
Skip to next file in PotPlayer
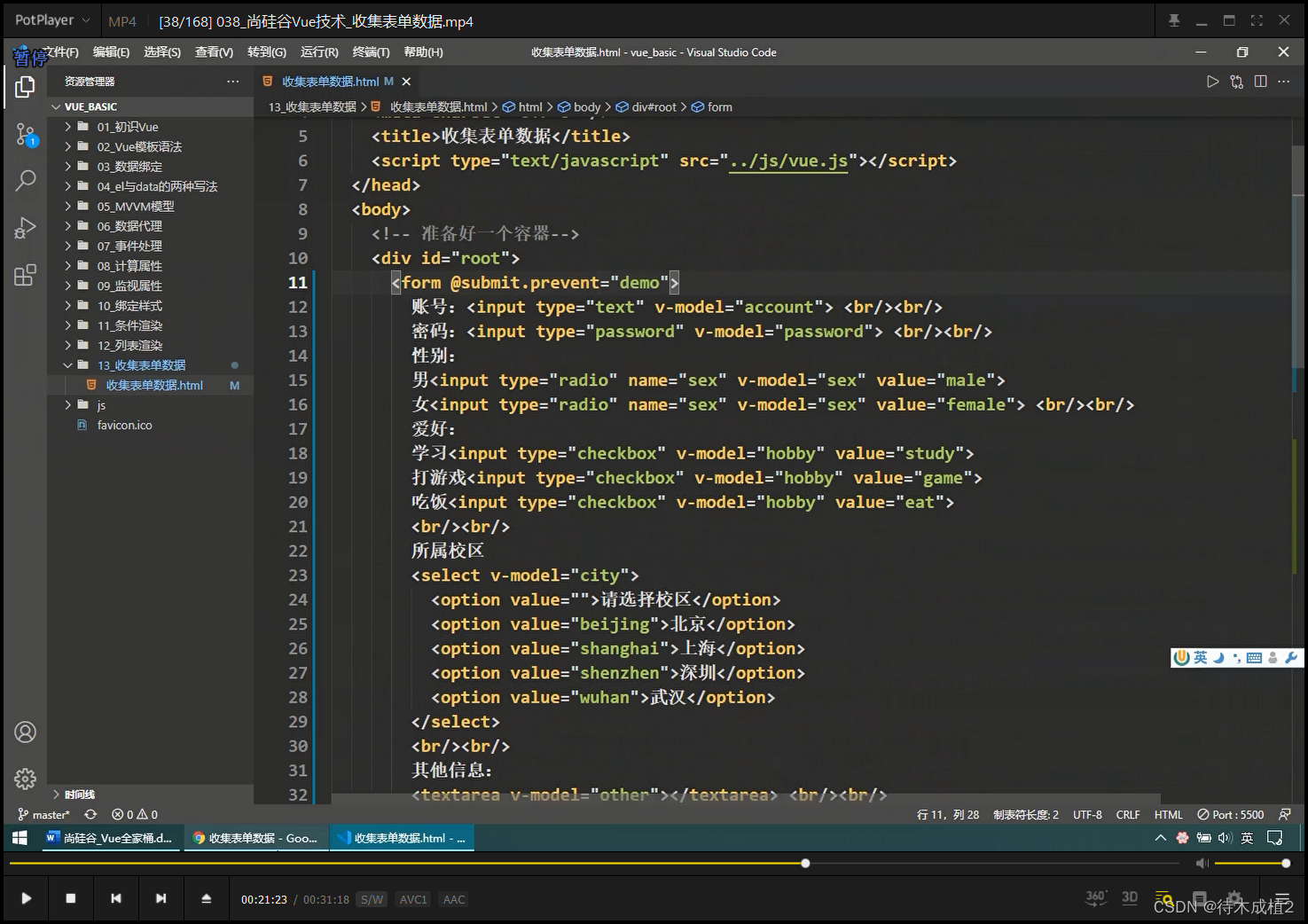coord(161,898)
